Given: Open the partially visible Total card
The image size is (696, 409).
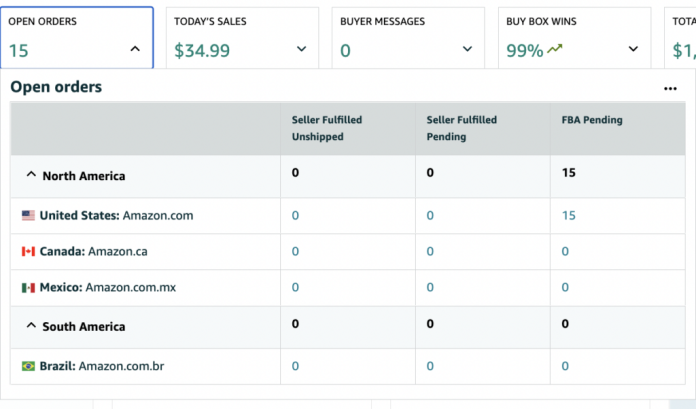Looking at the screenshot, I should coord(680,38).
